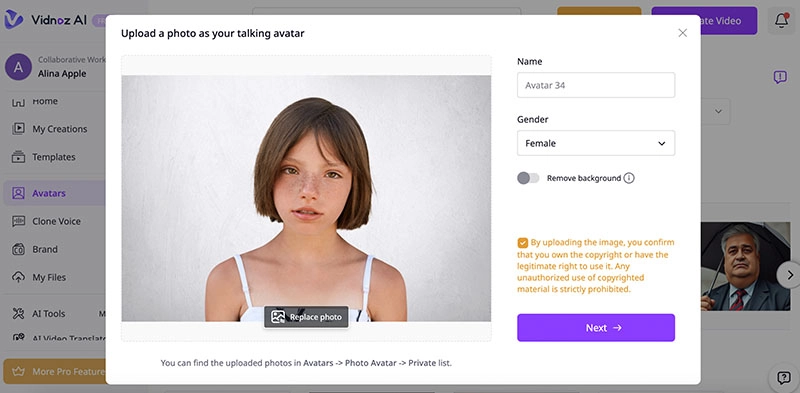800x393 pixels.
Task: Click the next arrow on the avatar carousel
Action: coord(790,275)
